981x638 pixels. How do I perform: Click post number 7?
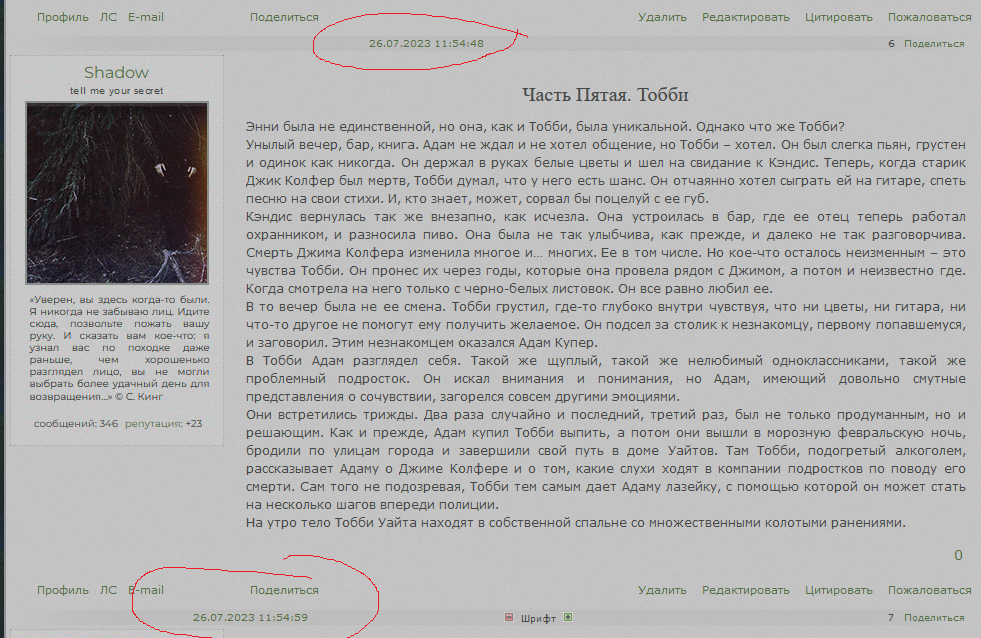[x=891, y=618]
